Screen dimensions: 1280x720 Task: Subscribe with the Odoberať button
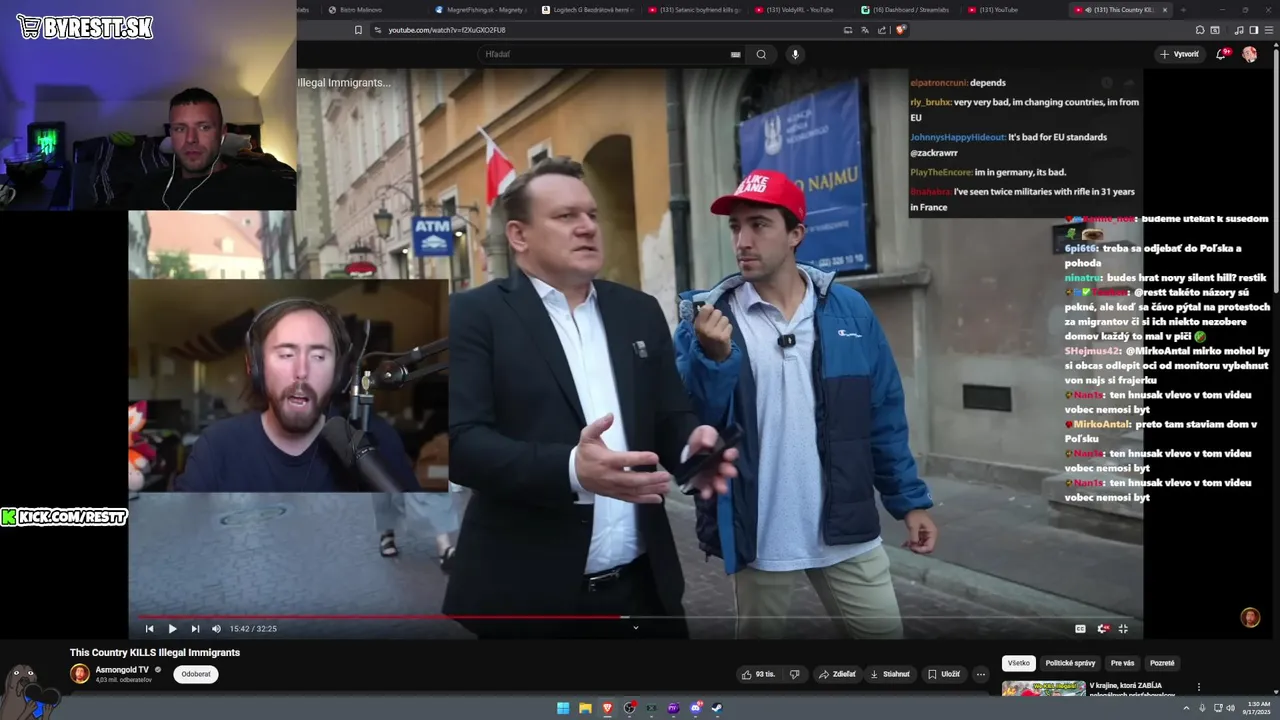coord(196,674)
